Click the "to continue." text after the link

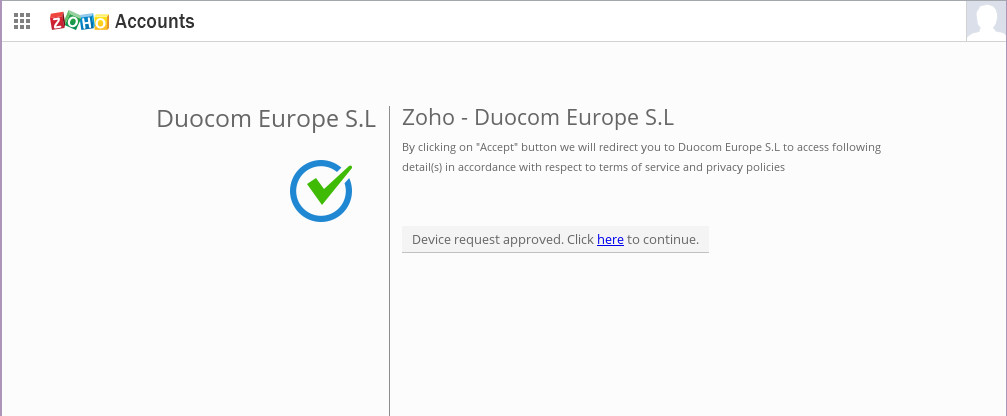click(x=663, y=240)
